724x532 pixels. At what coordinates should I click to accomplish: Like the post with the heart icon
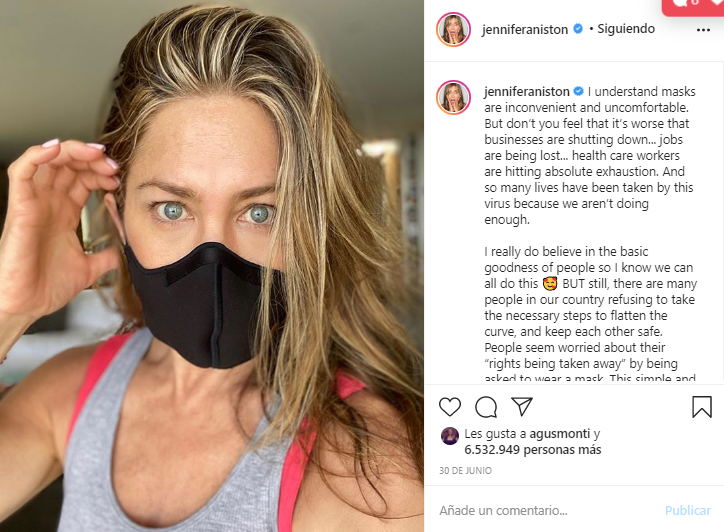click(450, 407)
